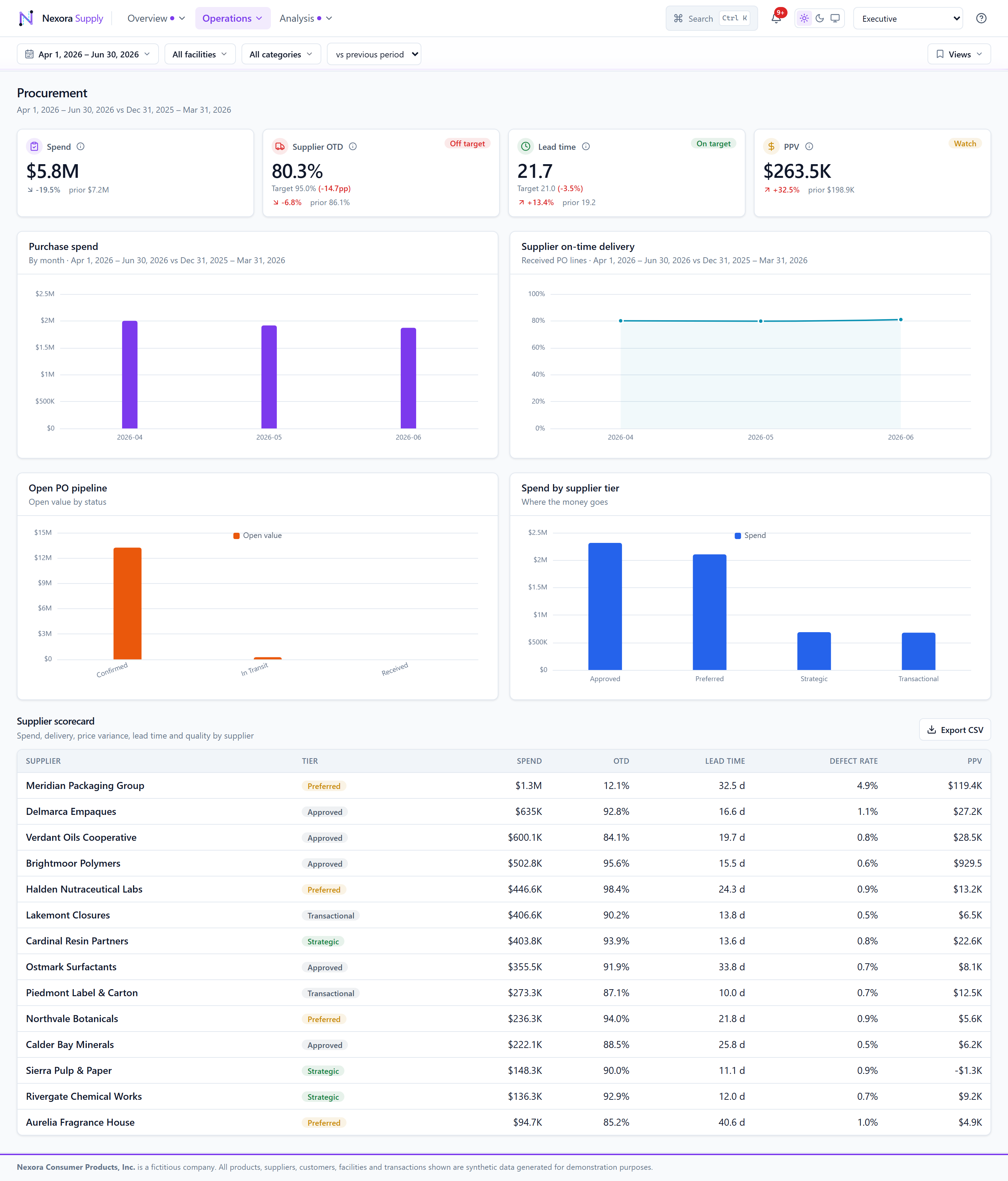Click the Search field
This screenshot has height=1181, width=1008.
coord(711,18)
